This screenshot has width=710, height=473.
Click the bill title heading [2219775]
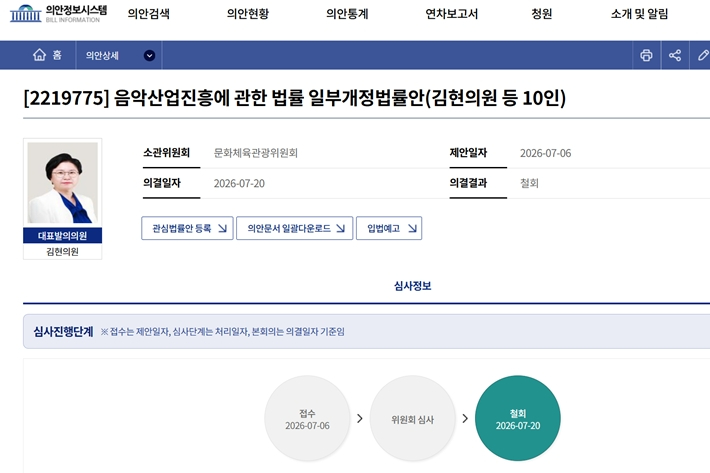[294, 97]
